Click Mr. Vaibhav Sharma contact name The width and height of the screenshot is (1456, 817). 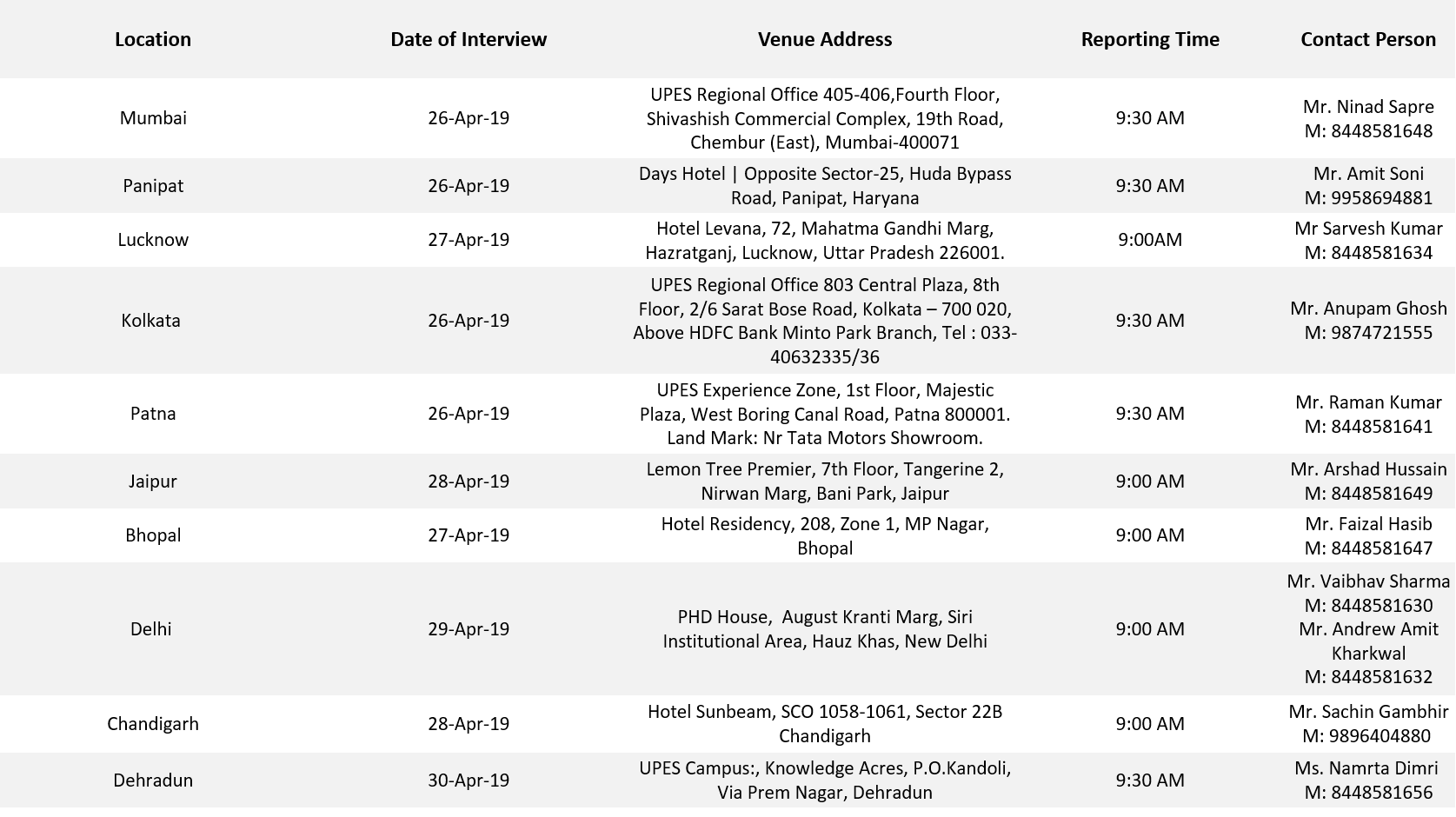point(1368,581)
